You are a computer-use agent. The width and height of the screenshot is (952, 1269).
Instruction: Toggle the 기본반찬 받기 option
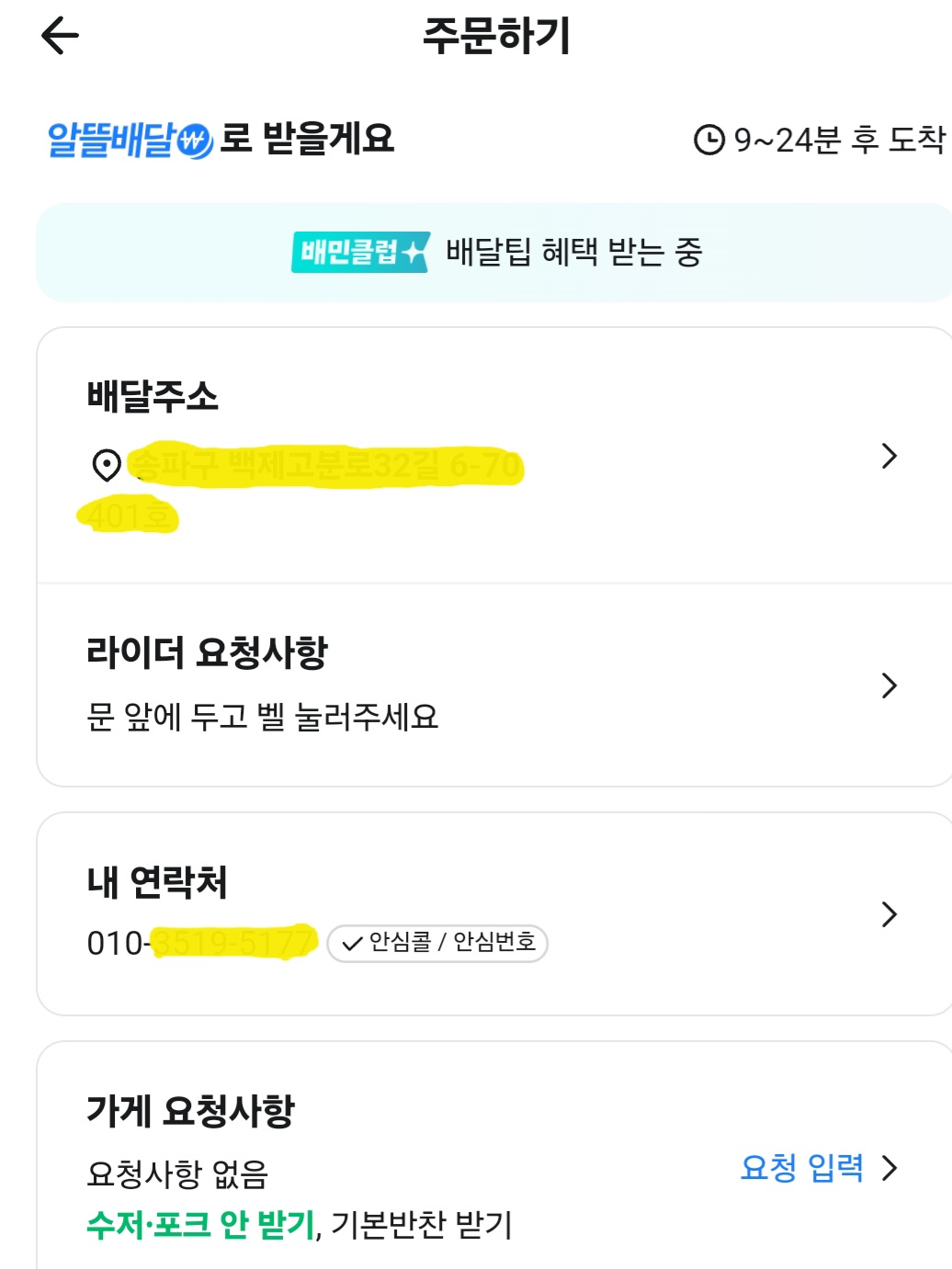pyautogui.click(x=421, y=1225)
